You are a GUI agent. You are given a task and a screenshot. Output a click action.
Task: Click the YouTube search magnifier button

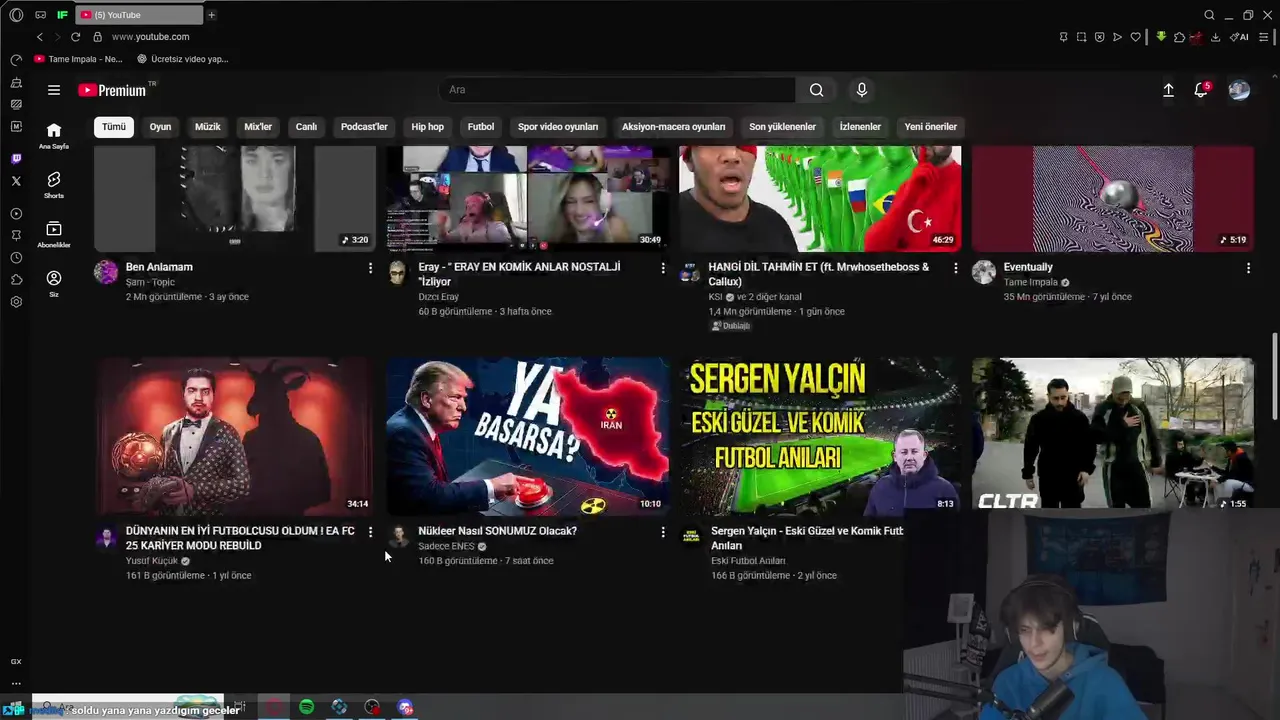817,90
